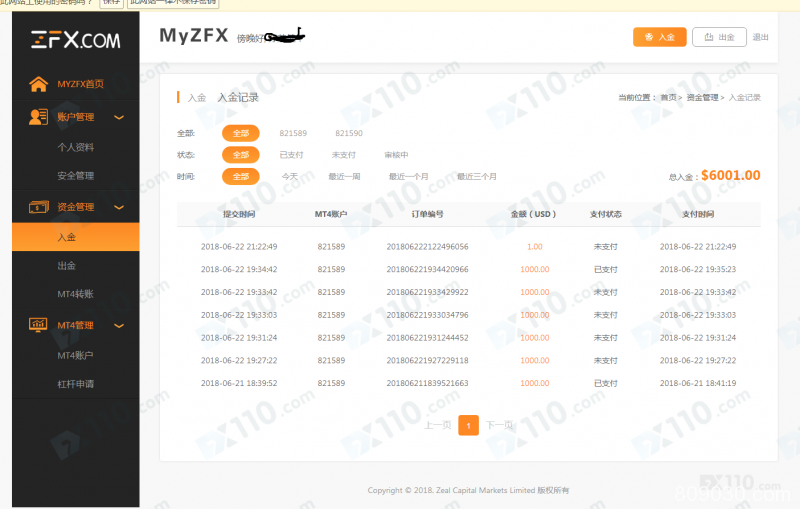Click payment time 2018-06-21 18:41:19

[x=698, y=383]
